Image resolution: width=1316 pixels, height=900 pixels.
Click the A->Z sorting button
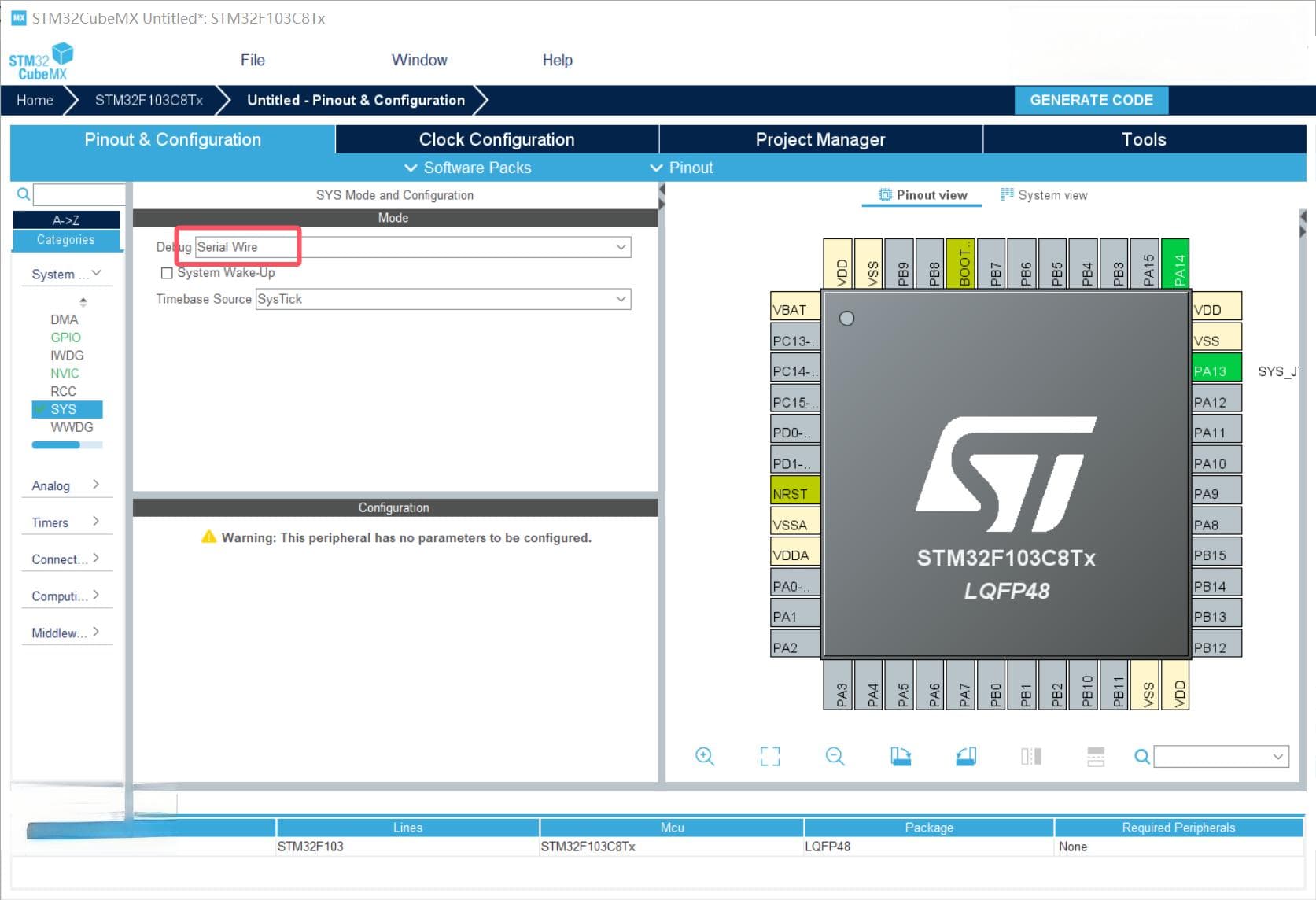point(66,220)
